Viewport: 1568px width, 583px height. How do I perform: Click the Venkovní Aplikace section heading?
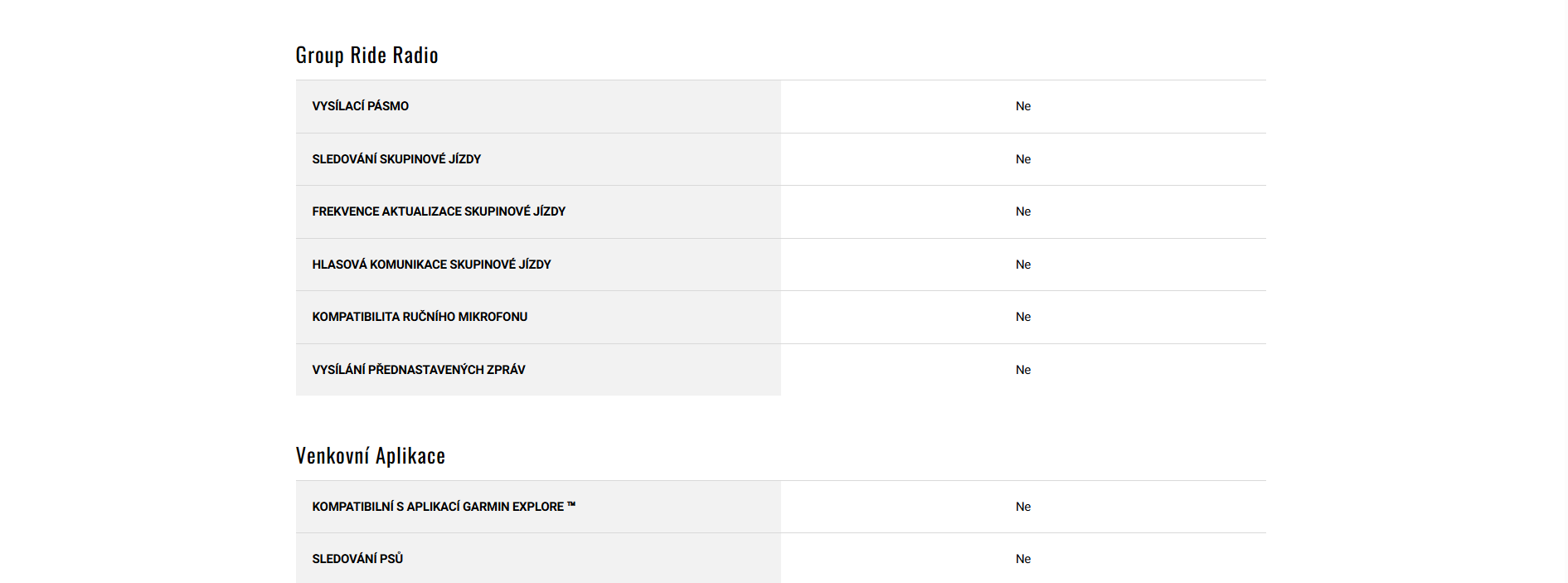pyautogui.click(x=370, y=456)
